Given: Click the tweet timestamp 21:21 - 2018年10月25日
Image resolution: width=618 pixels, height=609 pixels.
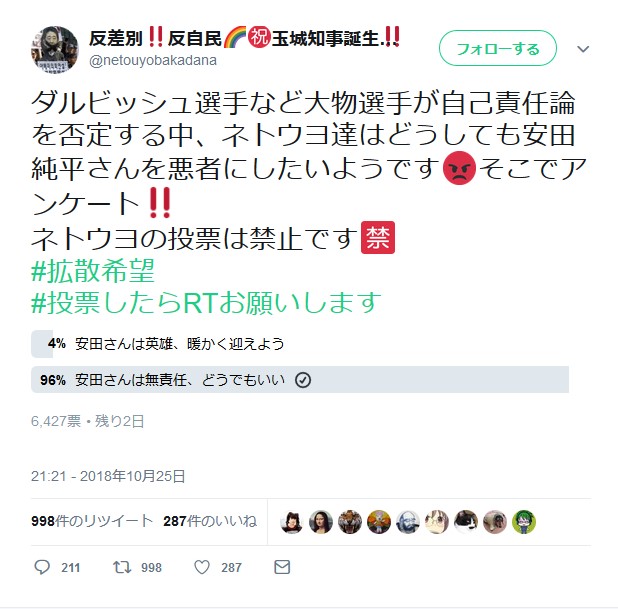Looking at the screenshot, I should pos(108,476).
